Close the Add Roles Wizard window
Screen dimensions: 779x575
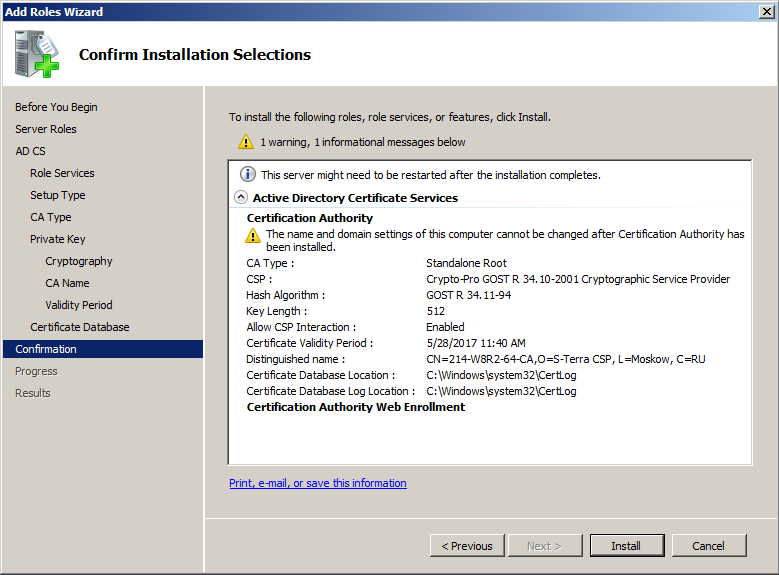(x=764, y=11)
